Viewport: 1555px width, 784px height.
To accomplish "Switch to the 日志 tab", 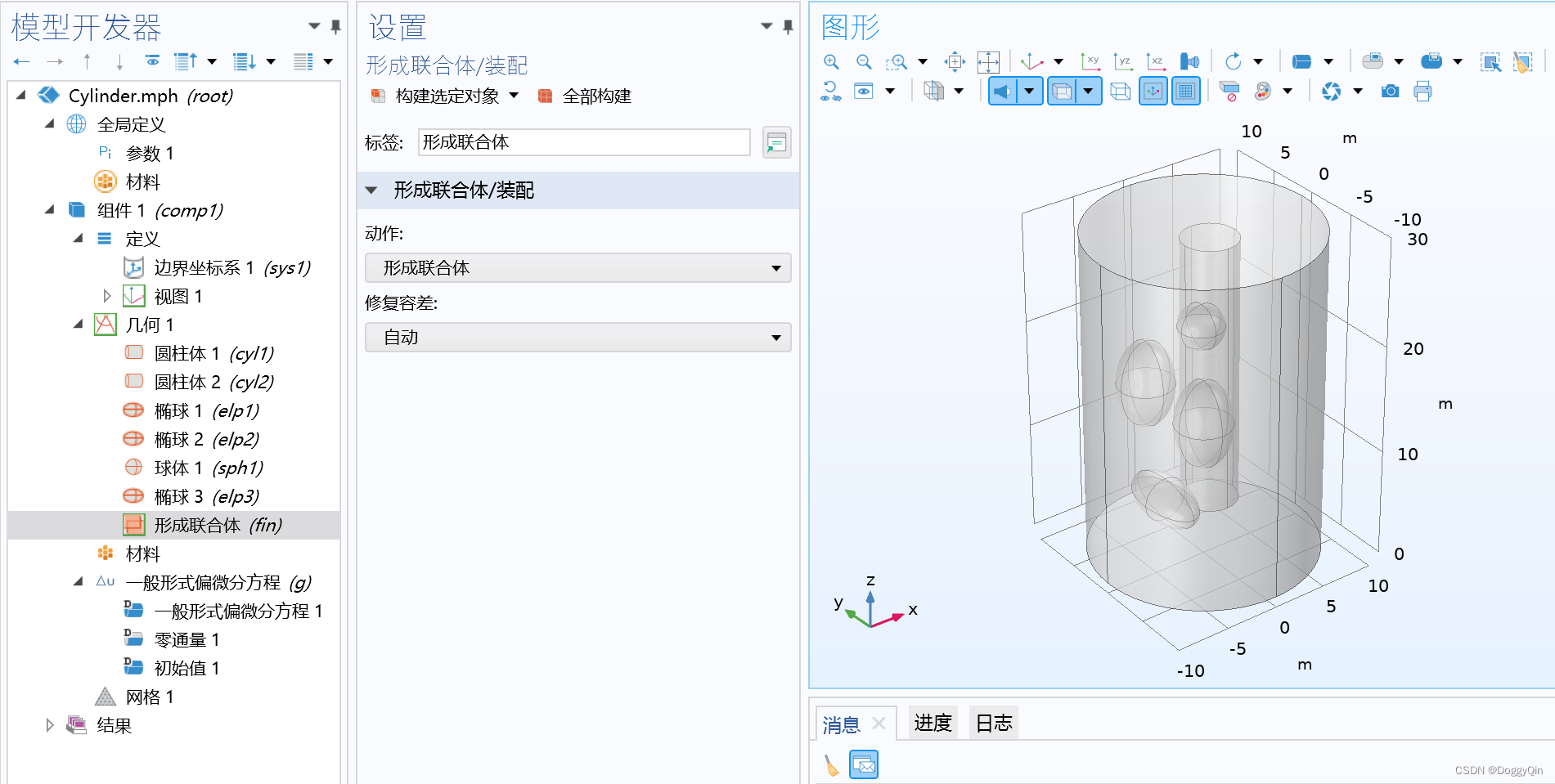I will click(992, 723).
